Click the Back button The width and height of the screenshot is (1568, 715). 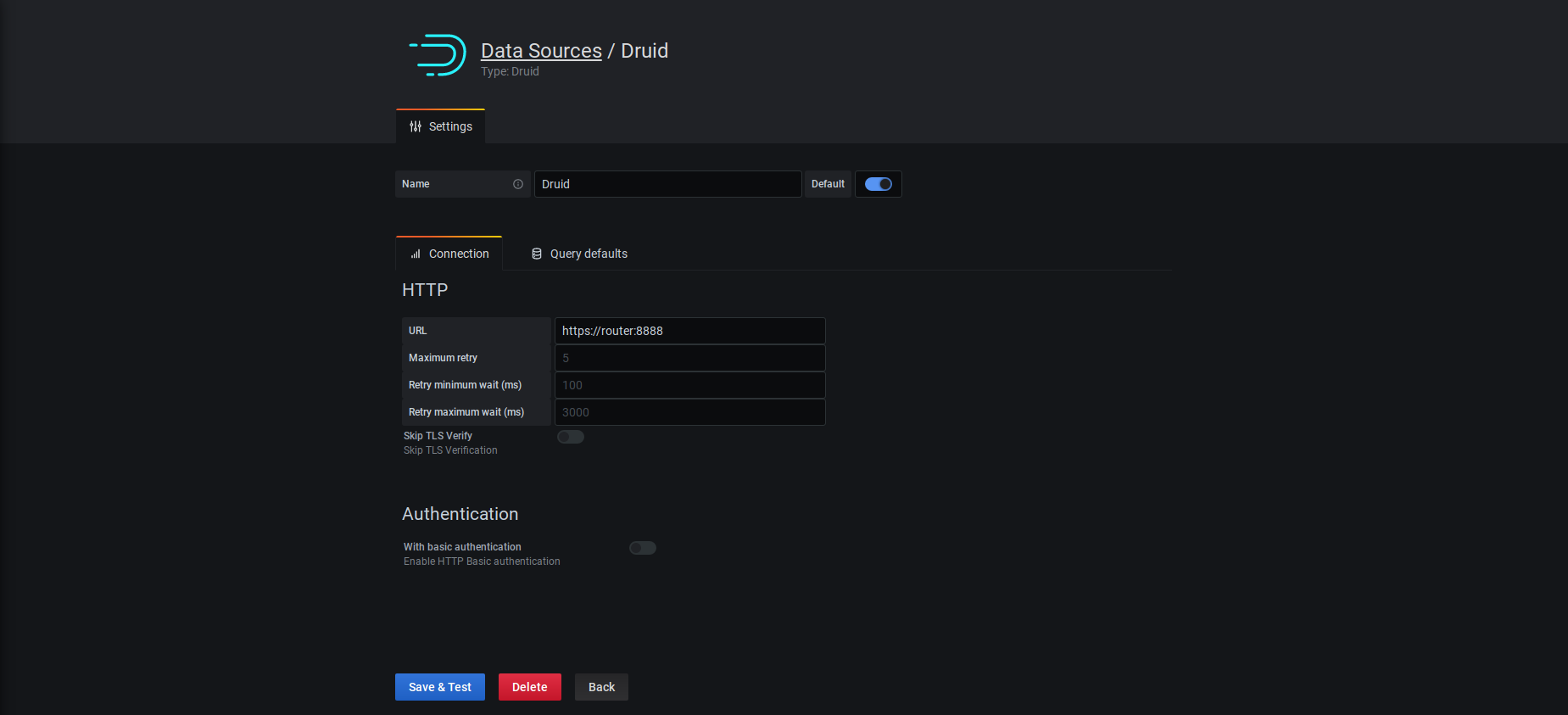[x=601, y=687]
